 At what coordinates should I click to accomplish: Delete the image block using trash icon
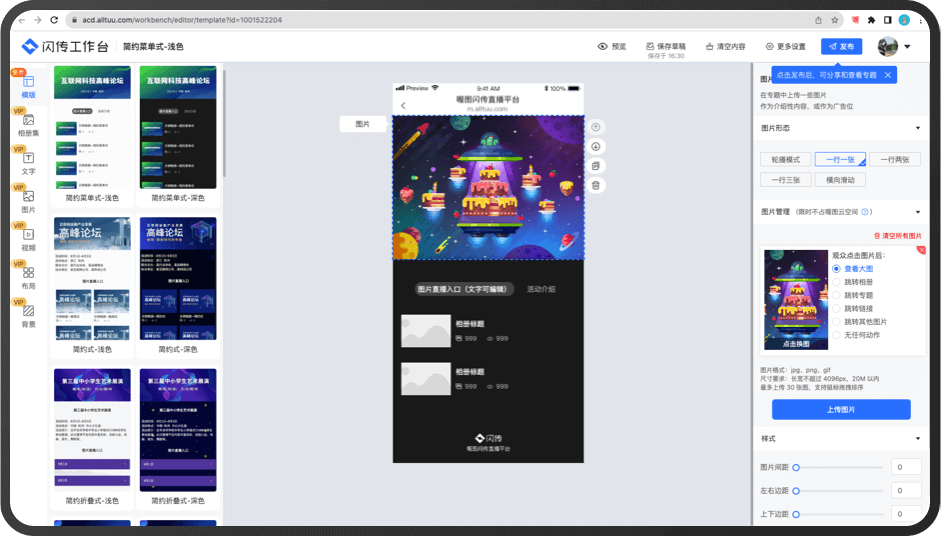[596, 185]
